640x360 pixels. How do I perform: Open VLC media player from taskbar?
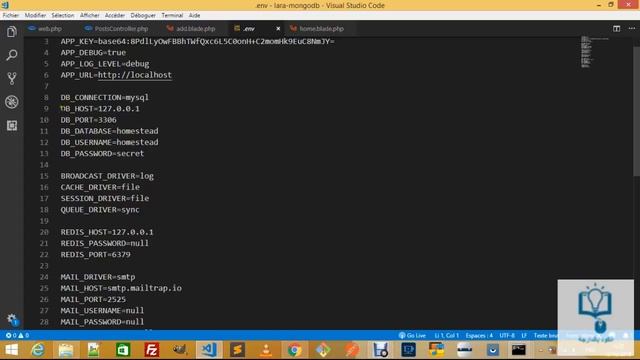click(266, 350)
